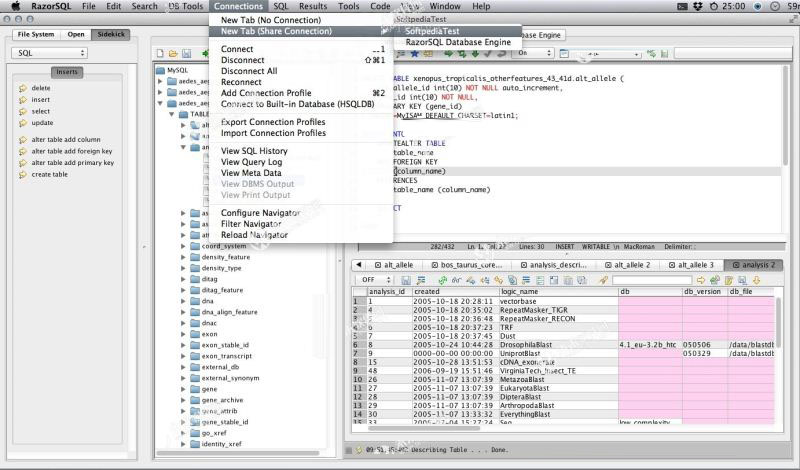Click the key link icon in the results toolbar
800x470 pixels.
tap(498, 280)
